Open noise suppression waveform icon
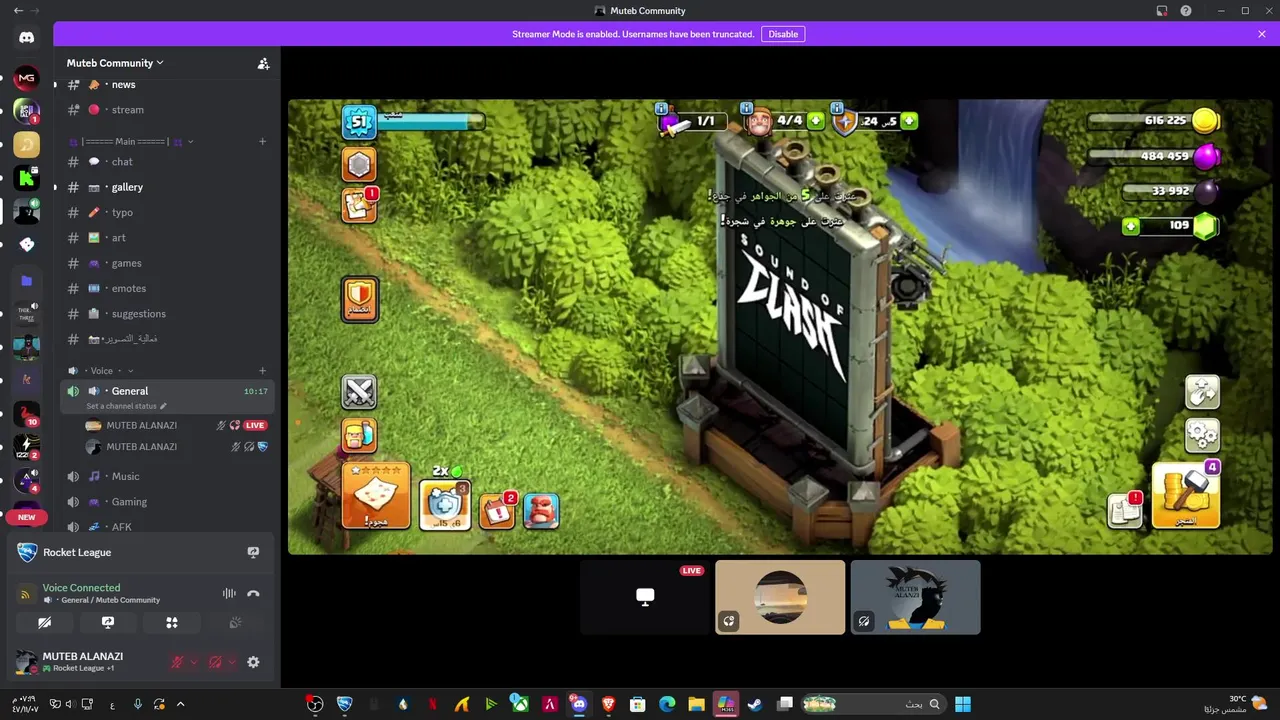This screenshot has width=1280, height=720. 229,594
